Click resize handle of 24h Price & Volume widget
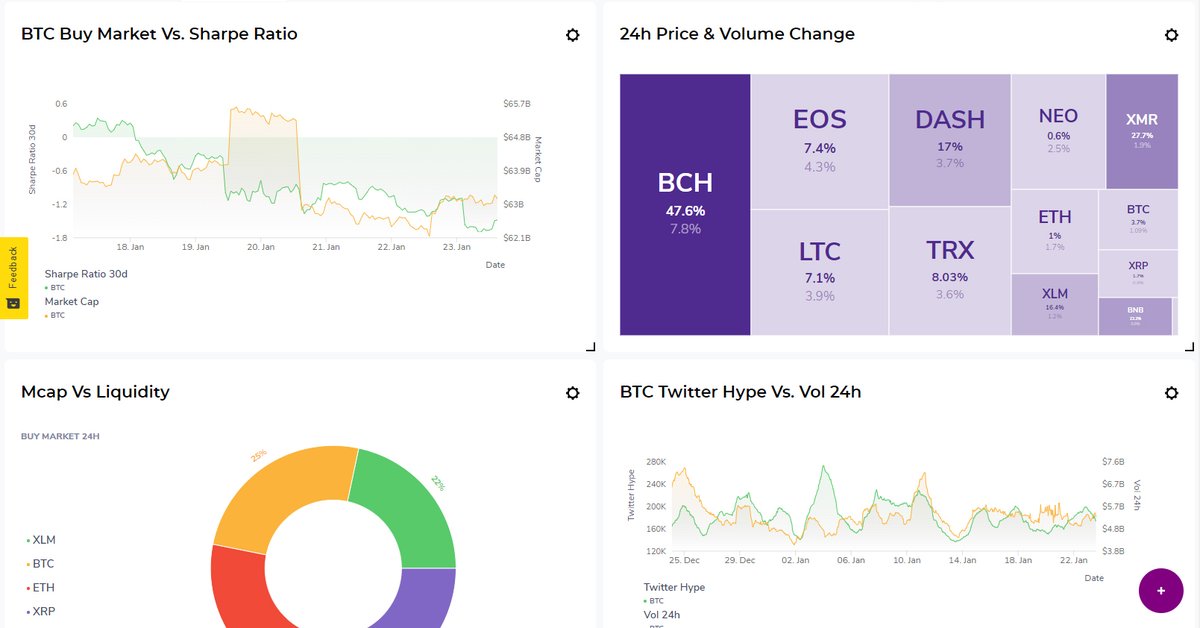 click(1189, 347)
